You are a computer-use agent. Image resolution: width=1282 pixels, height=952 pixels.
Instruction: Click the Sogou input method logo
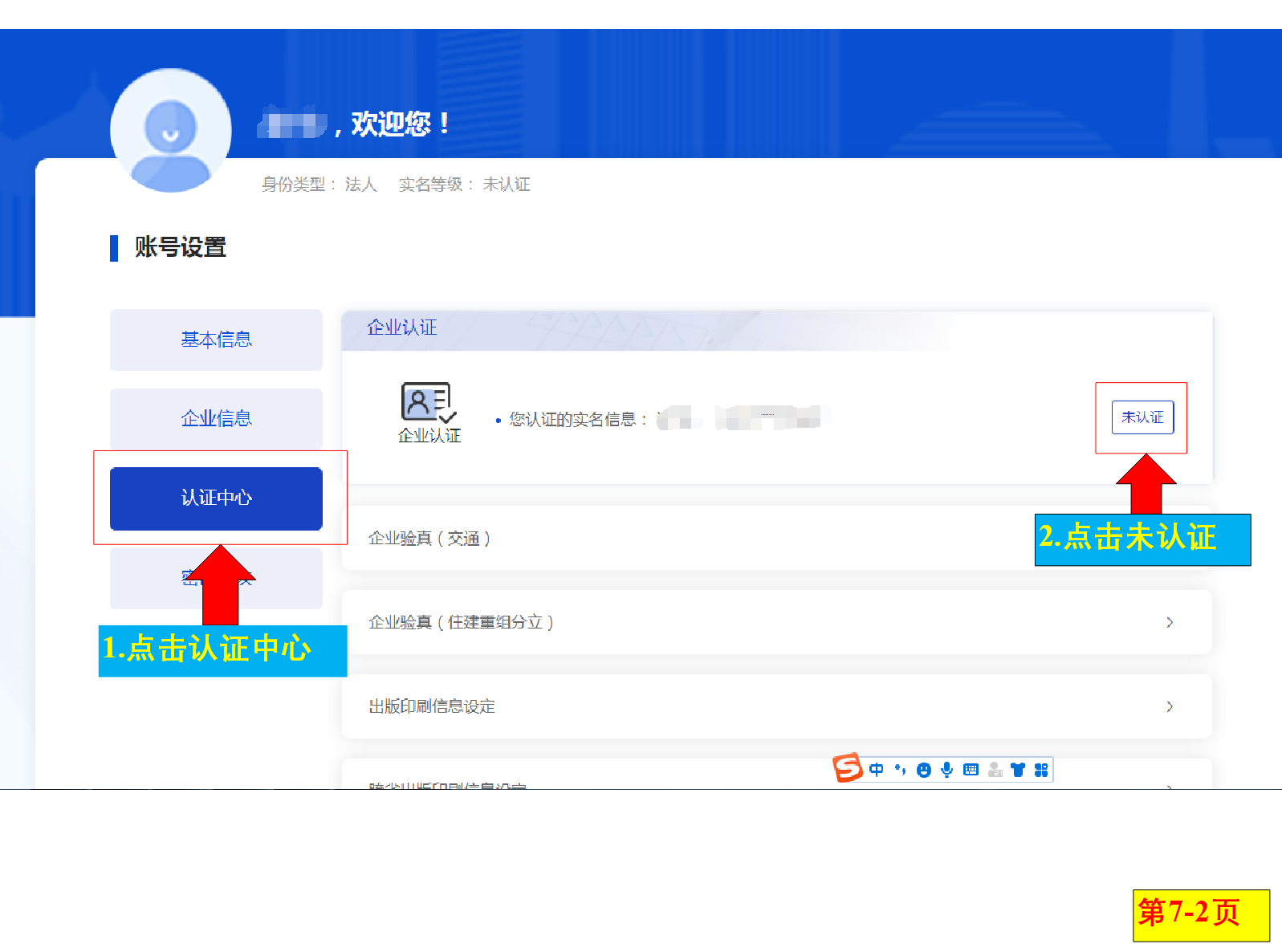(x=847, y=768)
